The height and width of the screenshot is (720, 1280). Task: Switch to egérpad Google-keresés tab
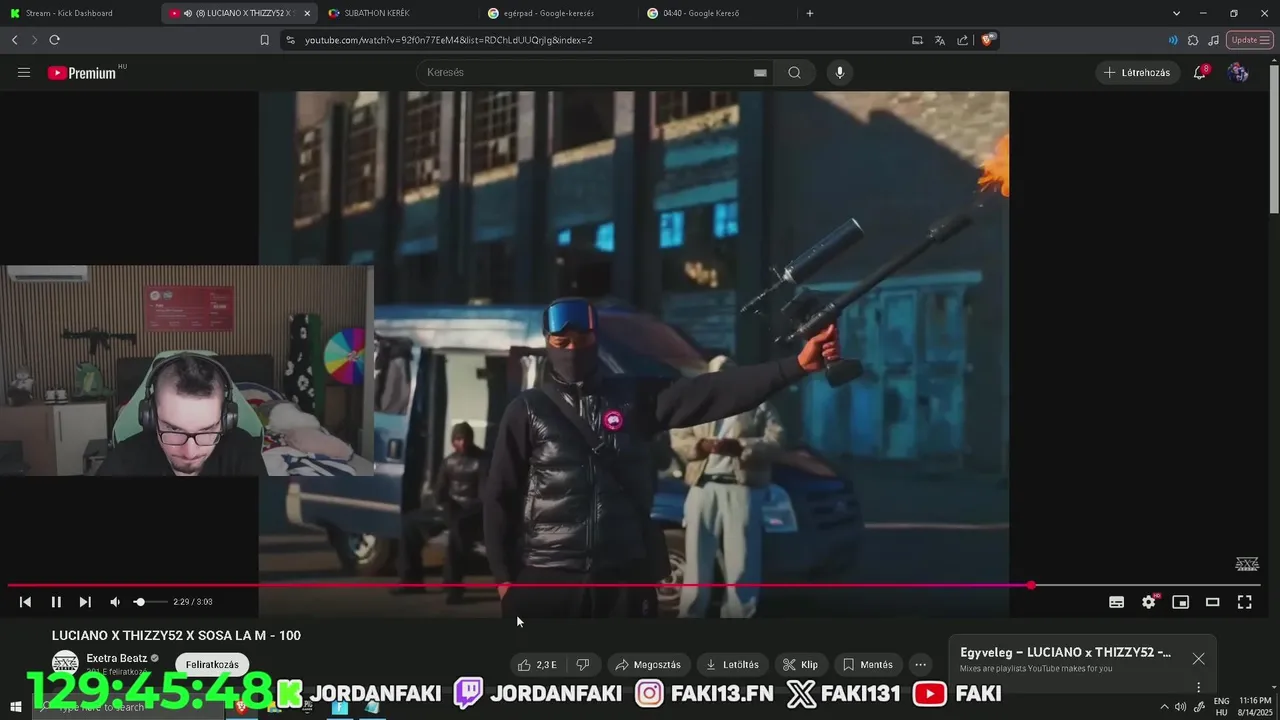tap(558, 13)
